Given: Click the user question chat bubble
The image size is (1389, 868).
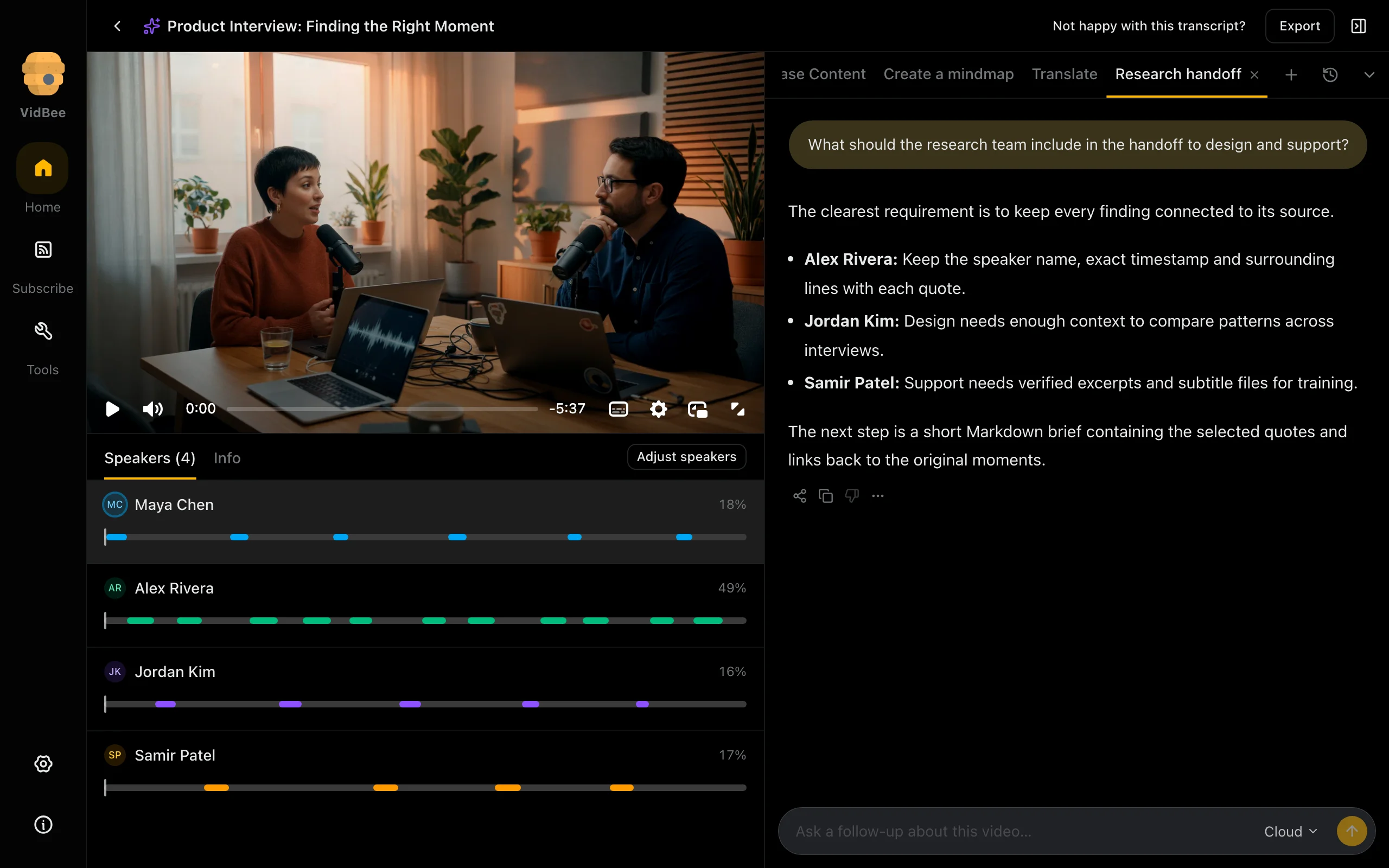Looking at the screenshot, I should [x=1078, y=145].
